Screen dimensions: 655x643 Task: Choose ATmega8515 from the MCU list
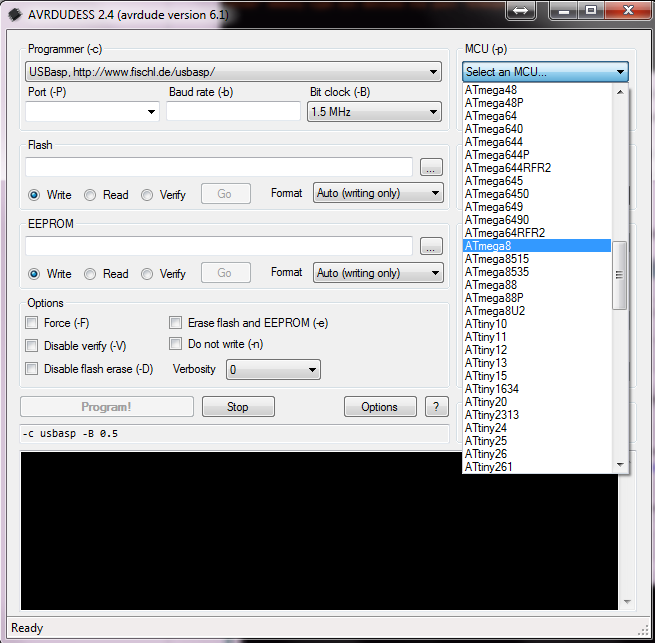pos(537,259)
